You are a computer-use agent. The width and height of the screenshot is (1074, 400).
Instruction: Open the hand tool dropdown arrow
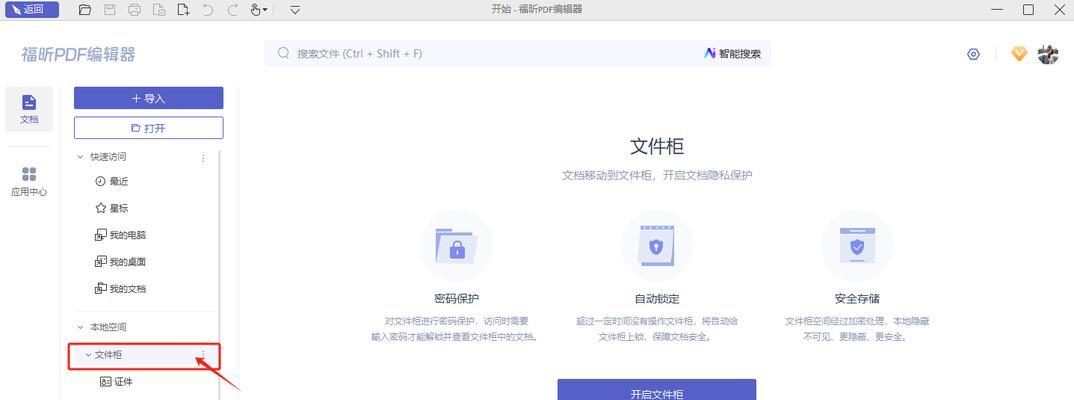tap(266, 10)
